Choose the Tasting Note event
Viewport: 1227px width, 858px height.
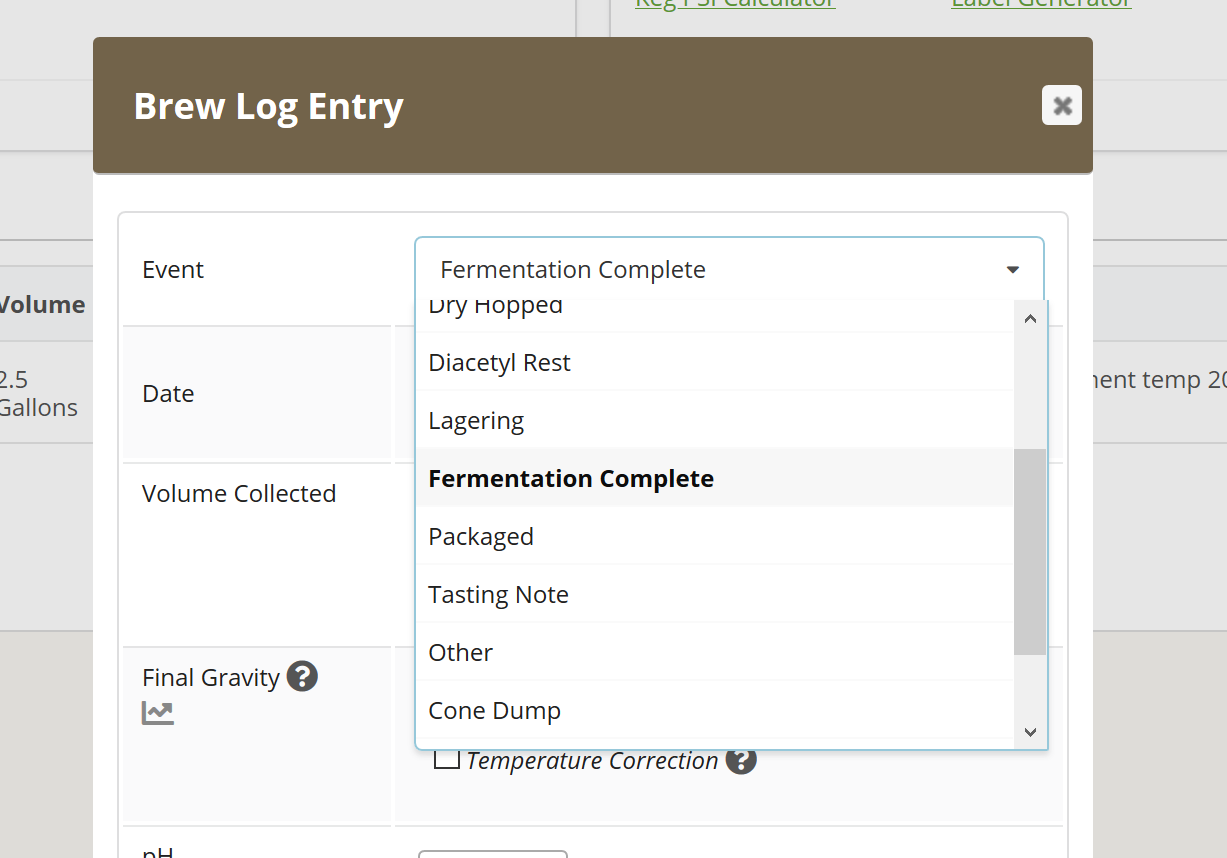pos(498,594)
